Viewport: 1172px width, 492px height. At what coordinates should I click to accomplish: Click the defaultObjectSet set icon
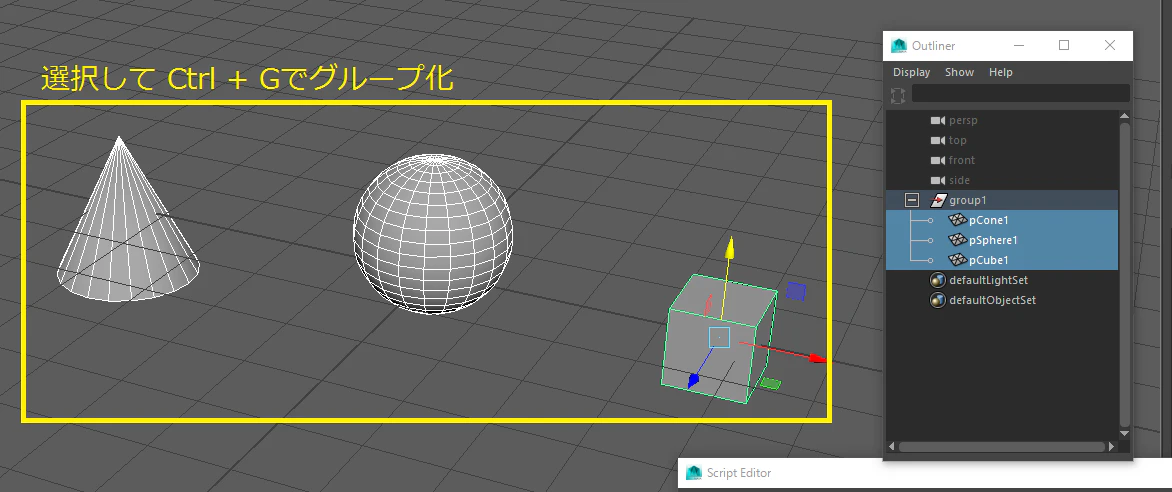(x=937, y=301)
